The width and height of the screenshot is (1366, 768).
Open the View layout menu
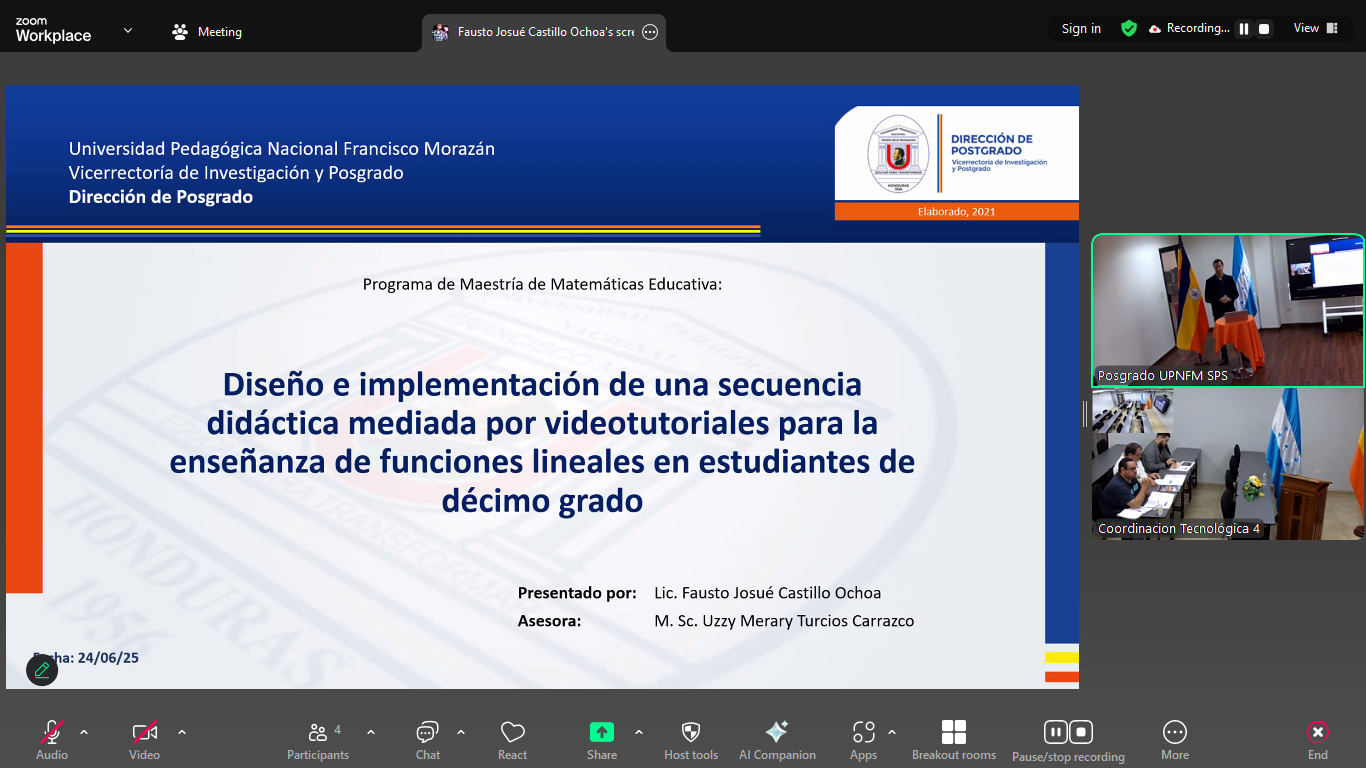tap(1315, 28)
